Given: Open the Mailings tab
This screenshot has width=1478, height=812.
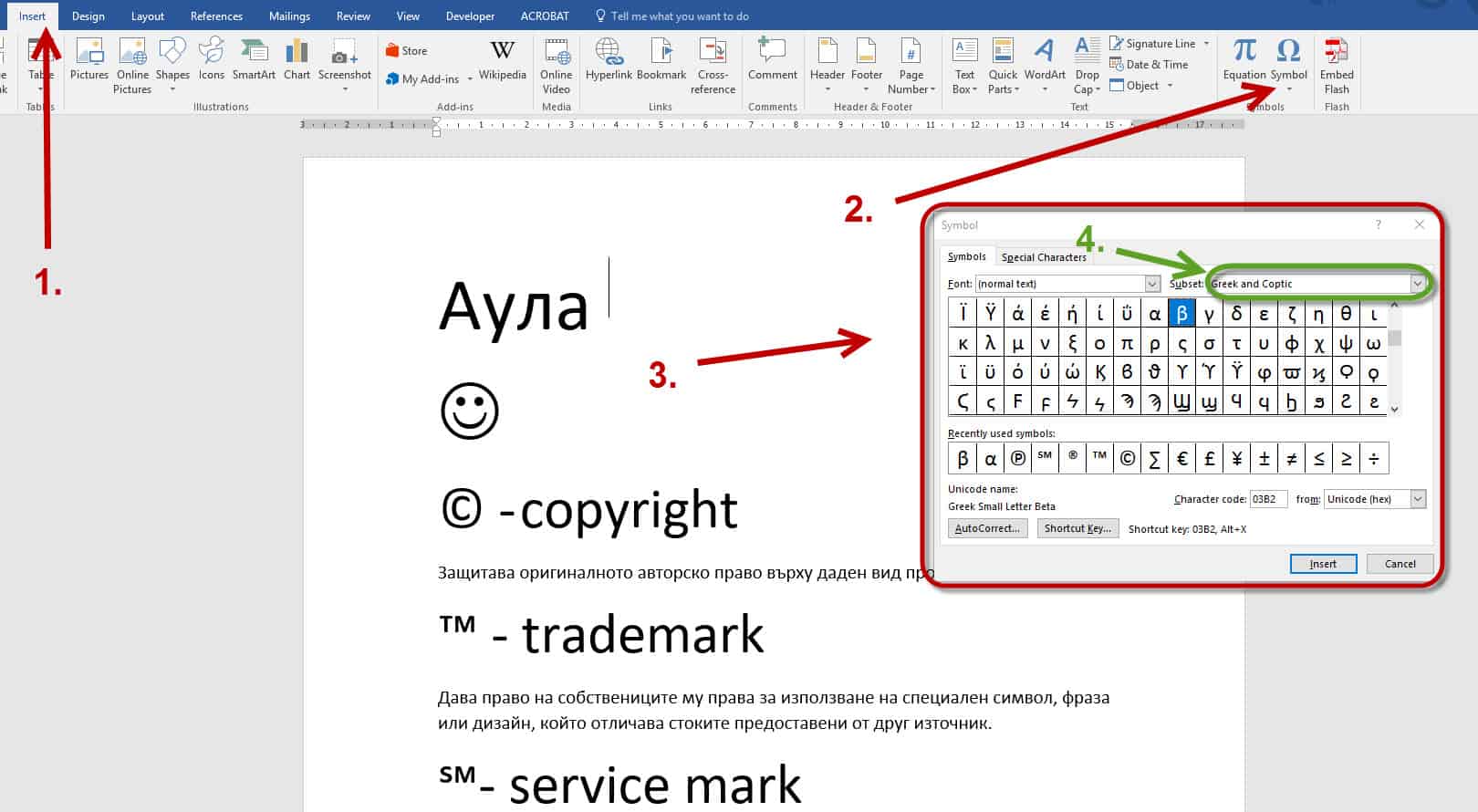Looking at the screenshot, I should pyautogui.click(x=289, y=16).
